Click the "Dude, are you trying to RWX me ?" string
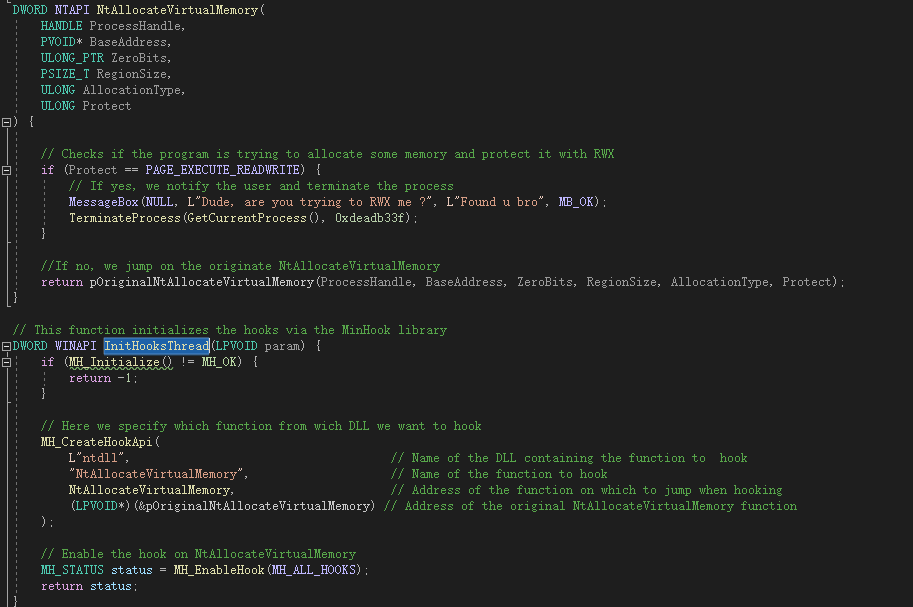This screenshot has width=913, height=607. tap(312, 202)
